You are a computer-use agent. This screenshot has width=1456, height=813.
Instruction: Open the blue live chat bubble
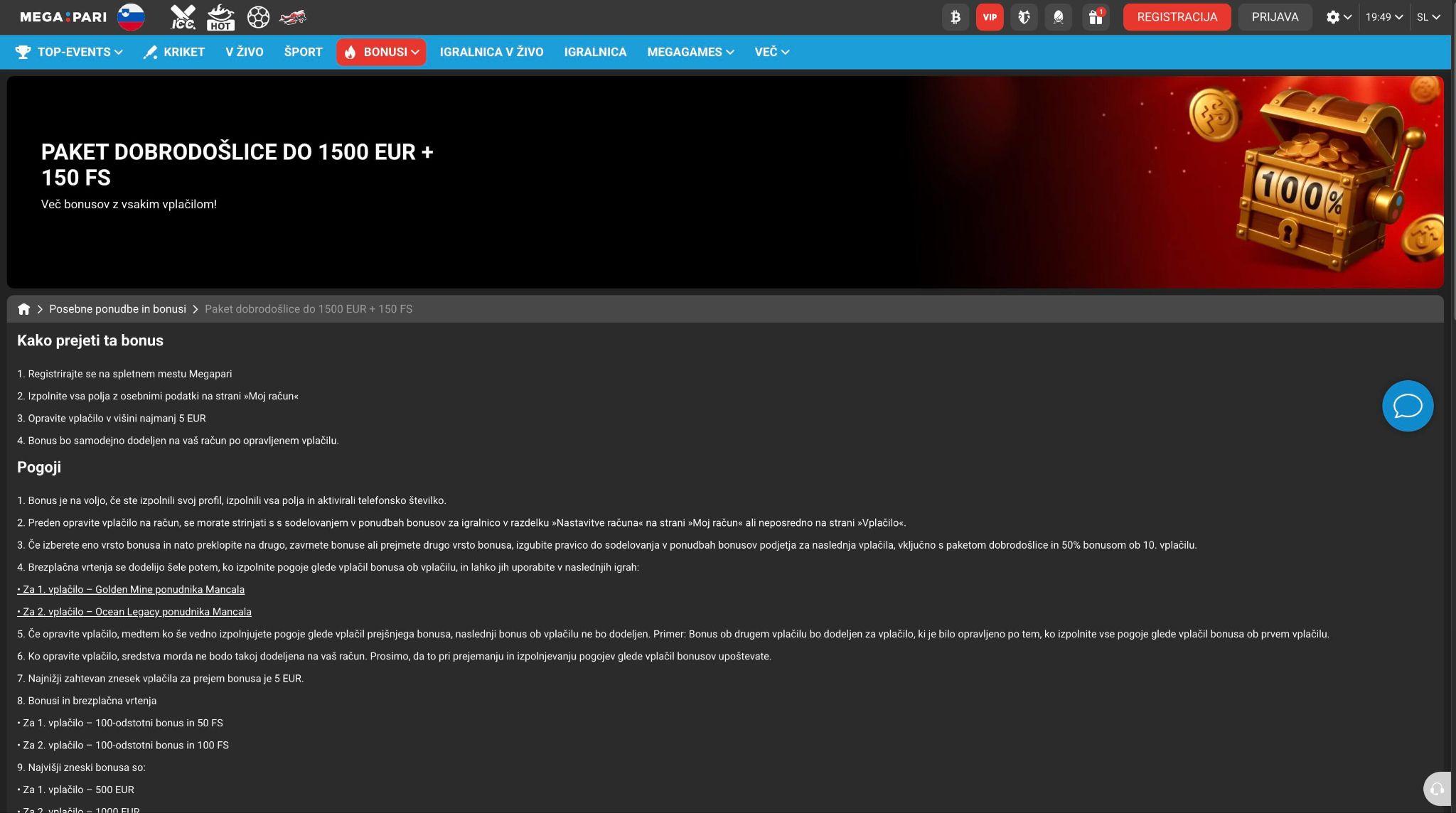pyautogui.click(x=1408, y=406)
